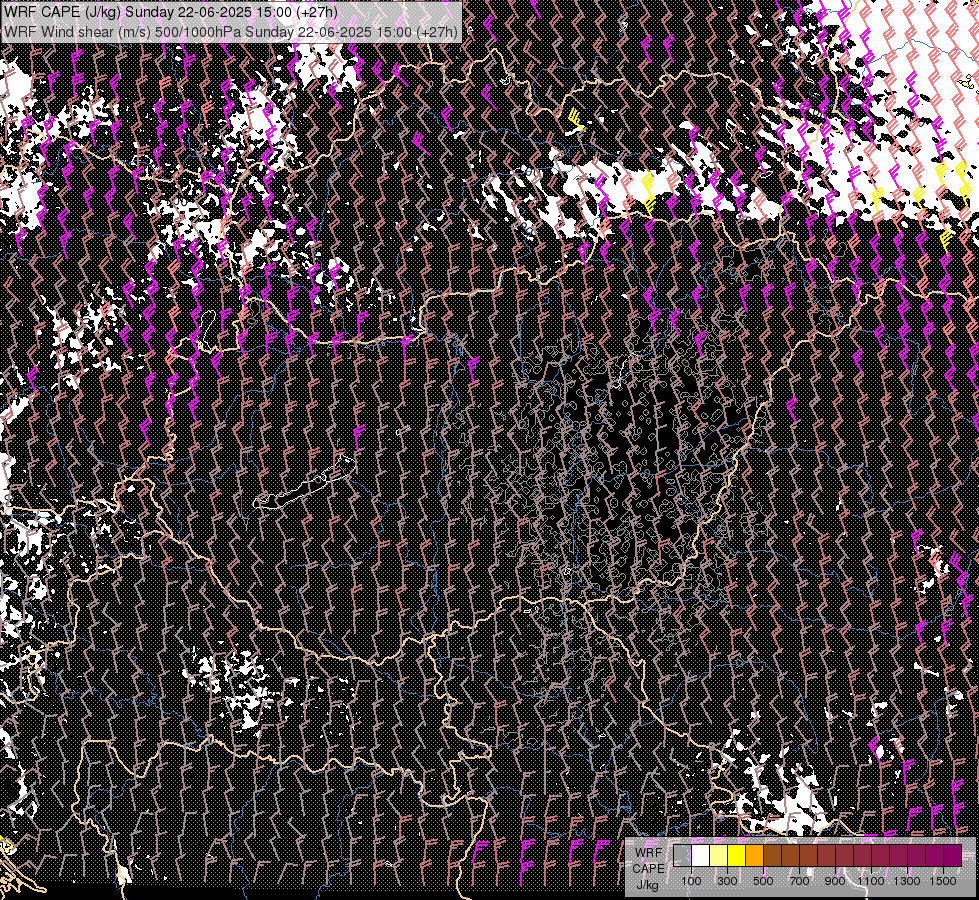Click the 1100 label in the legend
Screen dimensions: 979x900
870,881
